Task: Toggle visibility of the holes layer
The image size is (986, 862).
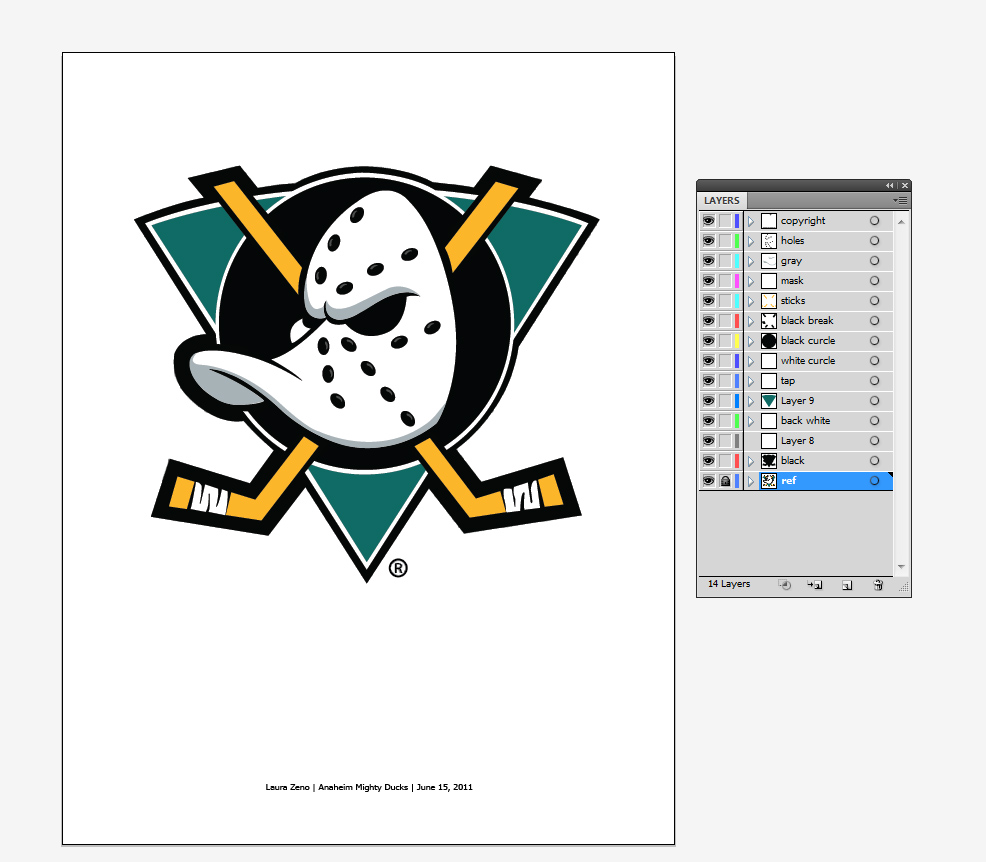Action: (707, 240)
